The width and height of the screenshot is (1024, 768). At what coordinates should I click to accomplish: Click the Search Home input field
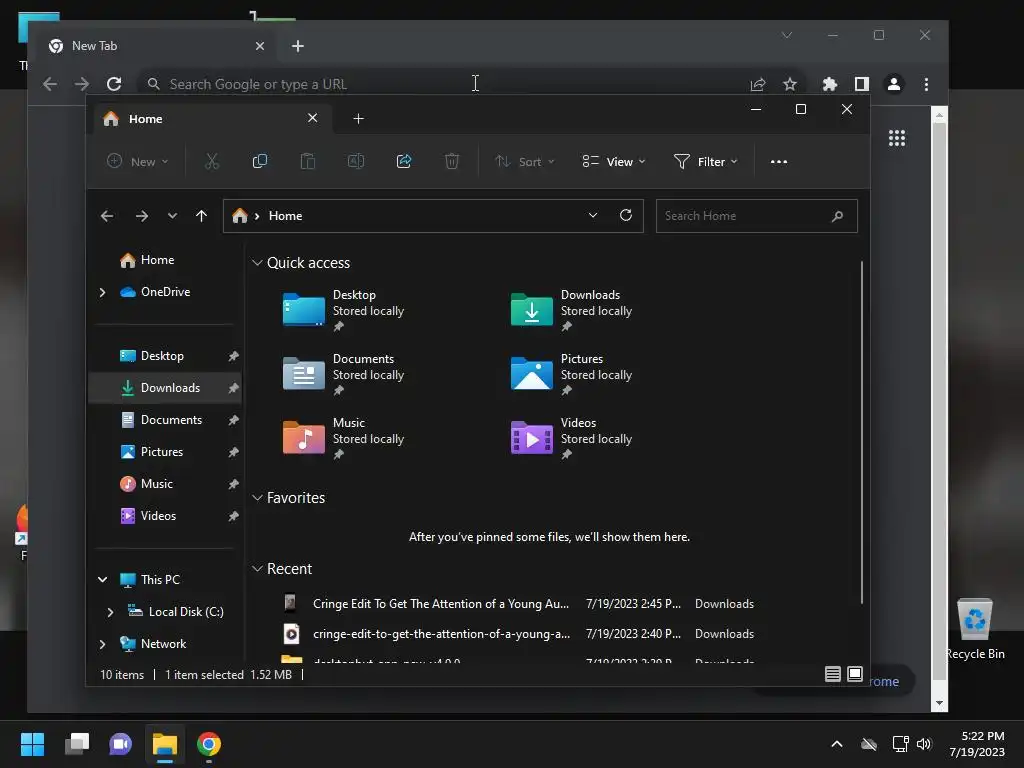756,216
